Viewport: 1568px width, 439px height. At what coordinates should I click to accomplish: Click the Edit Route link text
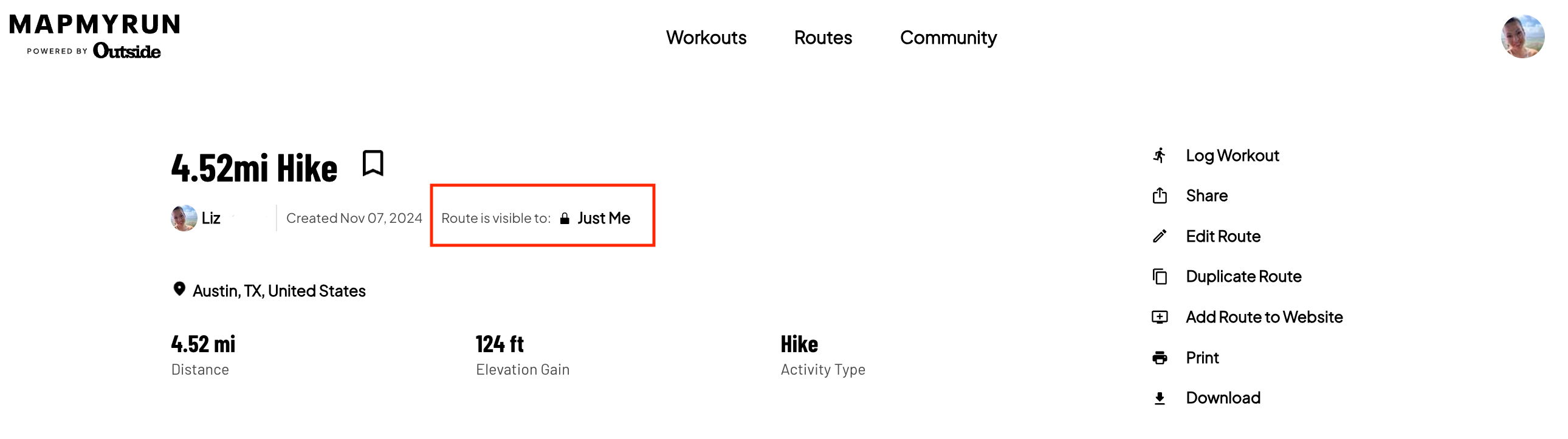1222,236
